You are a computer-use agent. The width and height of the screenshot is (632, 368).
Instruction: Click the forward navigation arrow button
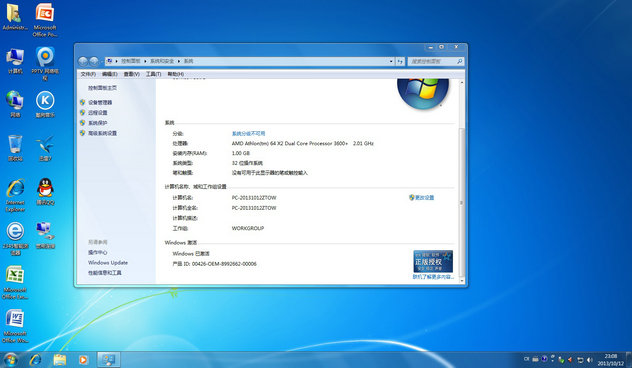point(94,61)
